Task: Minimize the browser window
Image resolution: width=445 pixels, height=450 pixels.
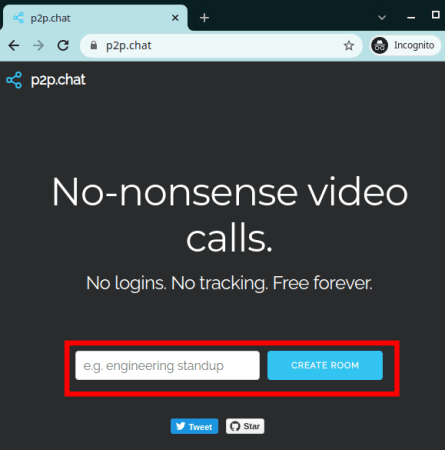Action: coord(411,17)
